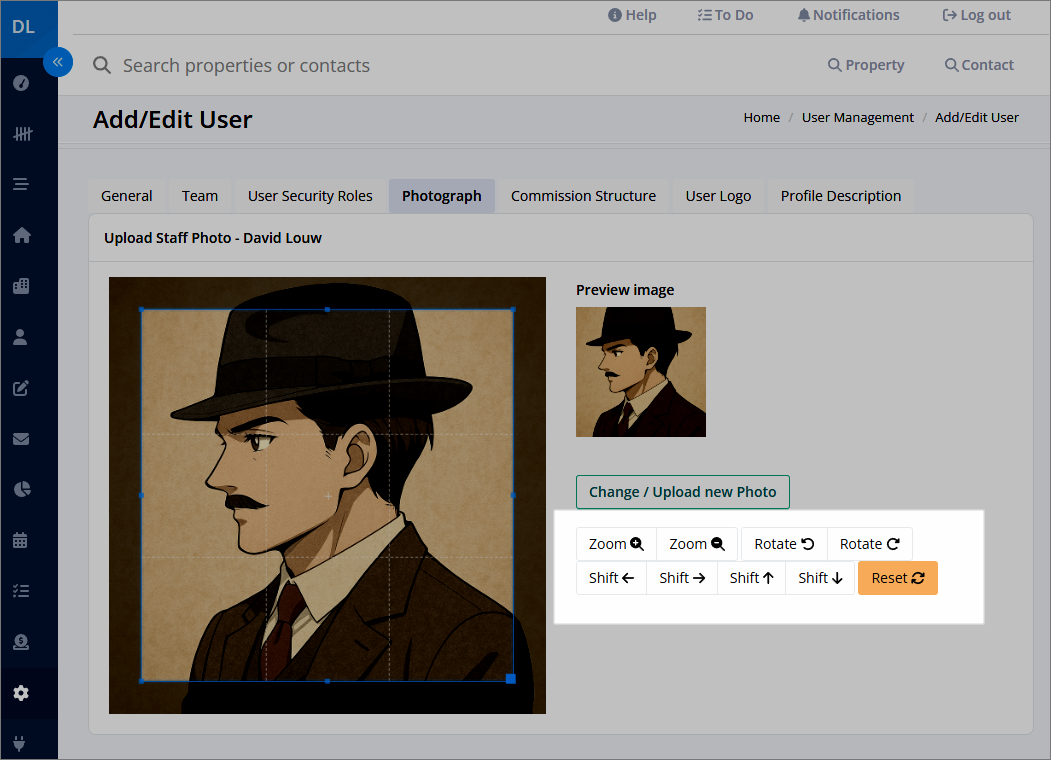Open the calendar icon in sidebar
This screenshot has width=1051, height=760.
[x=21, y=540]
